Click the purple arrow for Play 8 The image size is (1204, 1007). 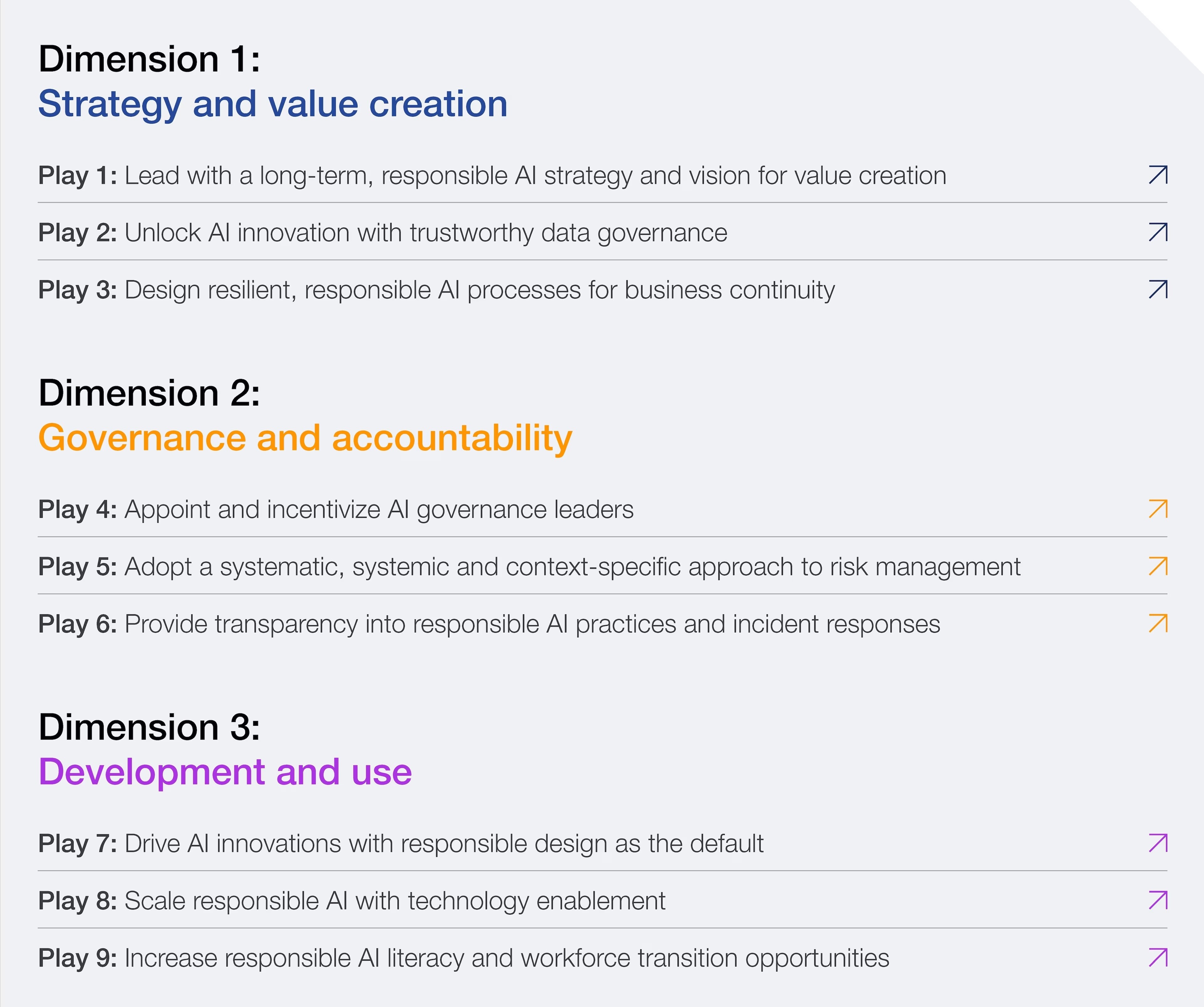(1158, 900)
